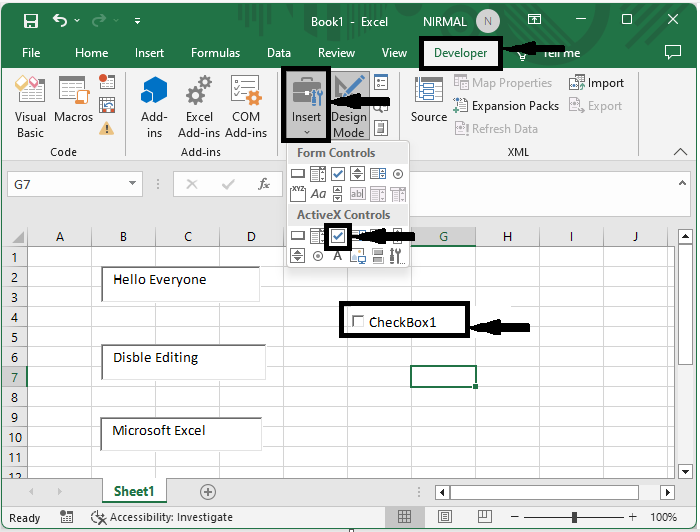700x532 pixels.
Task: Switch to the View tab
Action: pyautogui.click(x=394, y=53)
